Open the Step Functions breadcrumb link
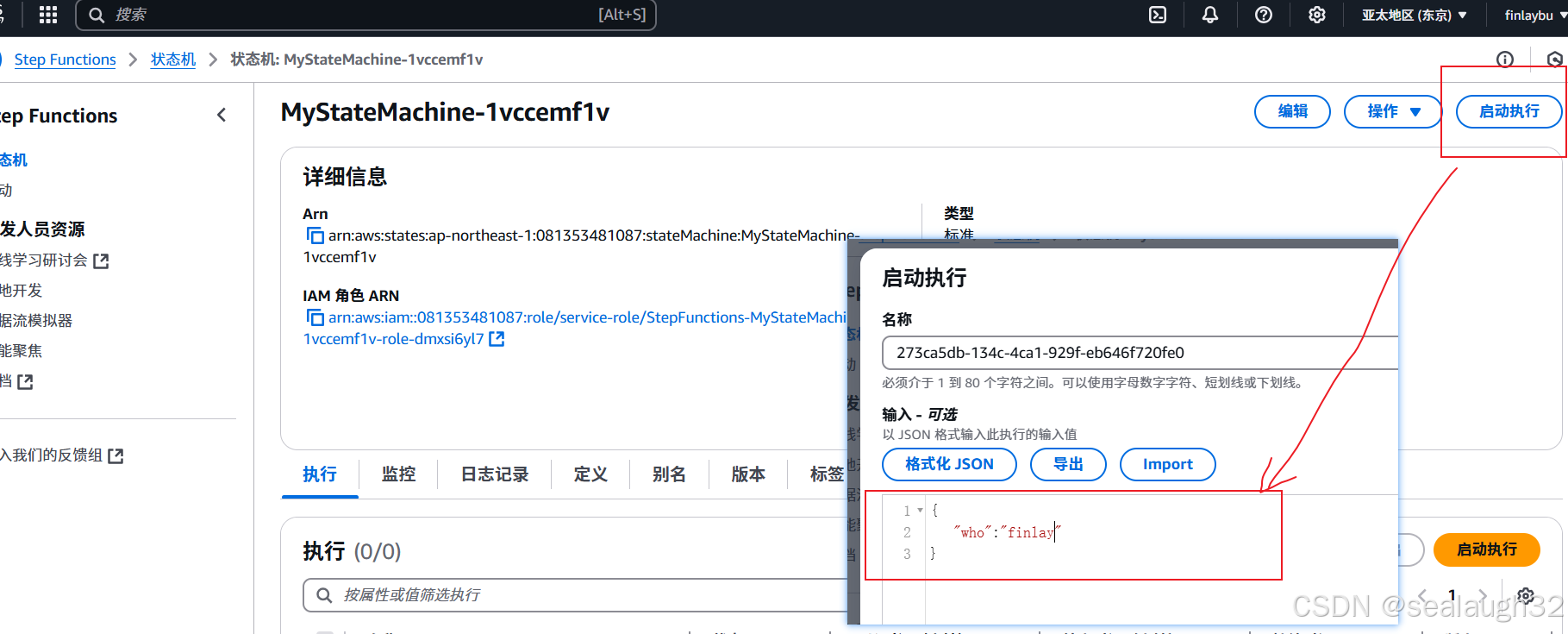1568x634 pixels. point(66,60)
